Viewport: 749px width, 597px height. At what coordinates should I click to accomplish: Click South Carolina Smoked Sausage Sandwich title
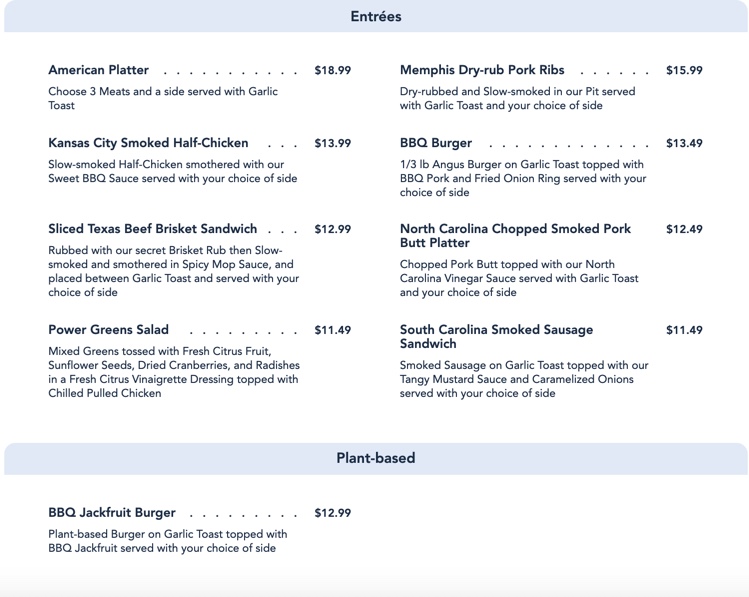(x=496, y=337)
